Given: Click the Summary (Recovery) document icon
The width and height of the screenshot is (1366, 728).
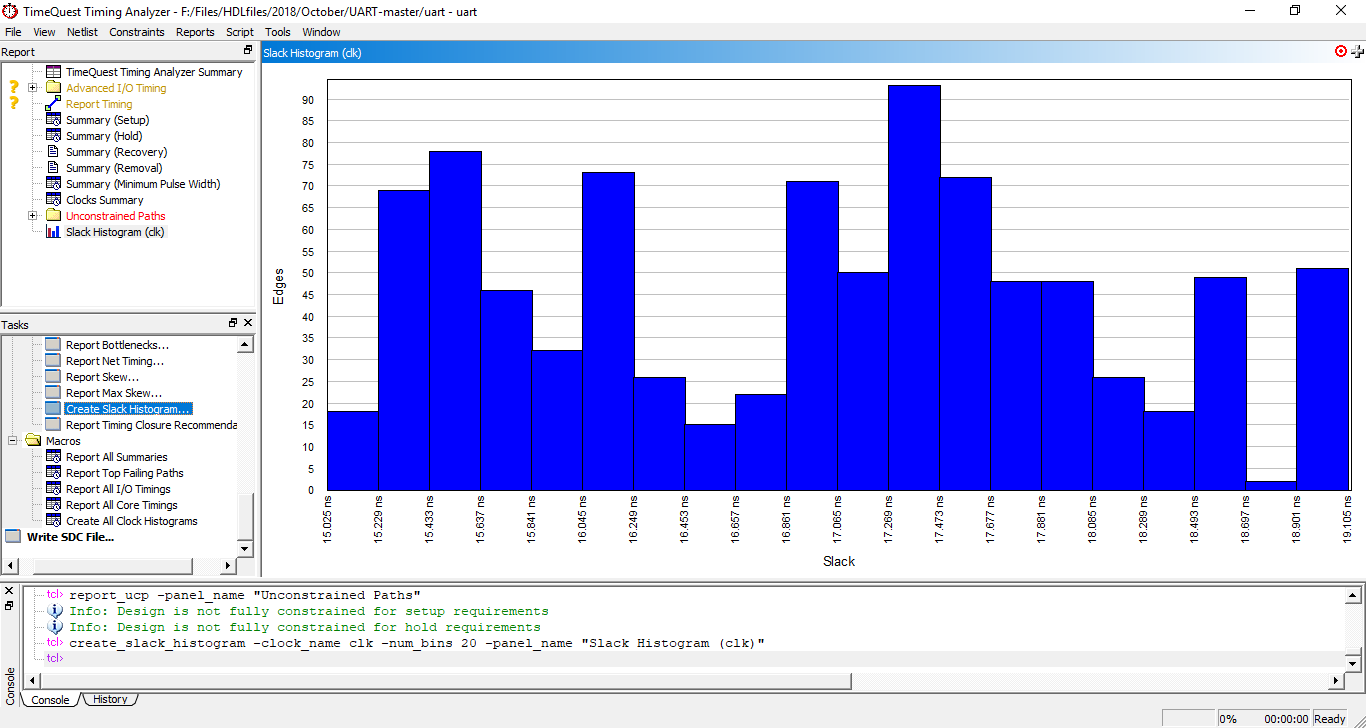Looking at the screenshot, I should 54,152.
